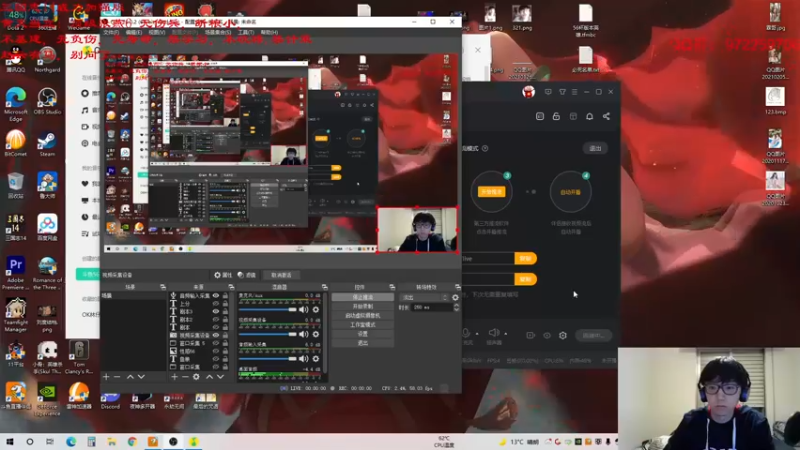
Task: Add a new source with plus icon
Action: coord(174,377)
